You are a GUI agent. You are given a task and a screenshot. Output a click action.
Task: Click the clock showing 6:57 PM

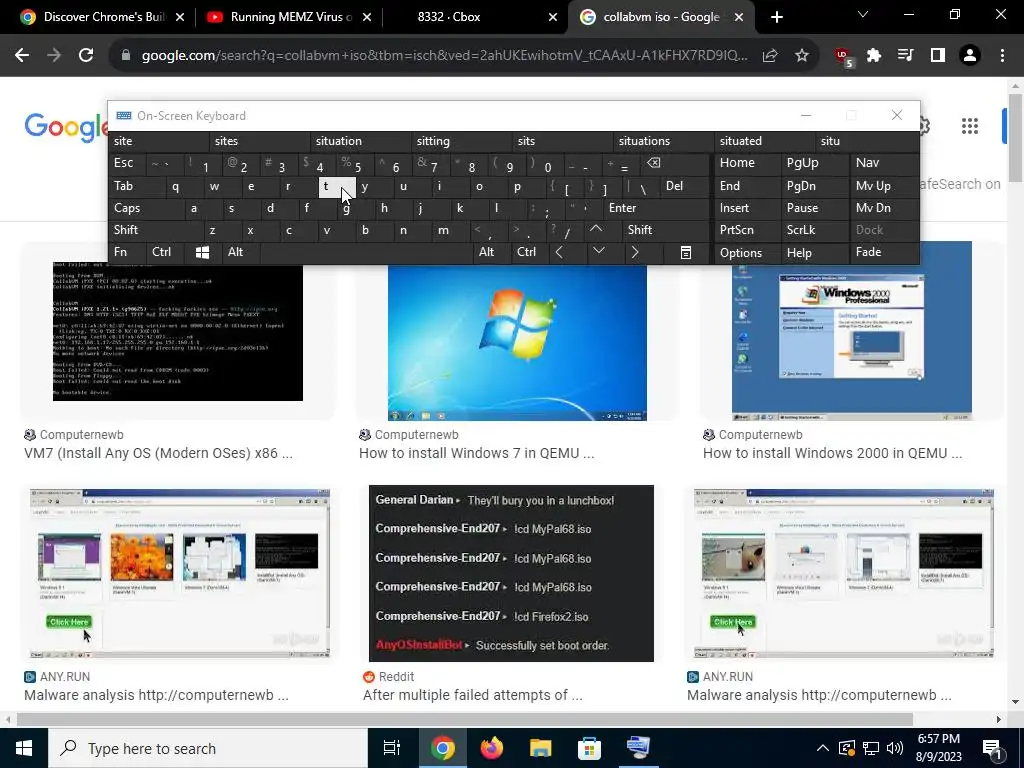[x=939, y=748]
